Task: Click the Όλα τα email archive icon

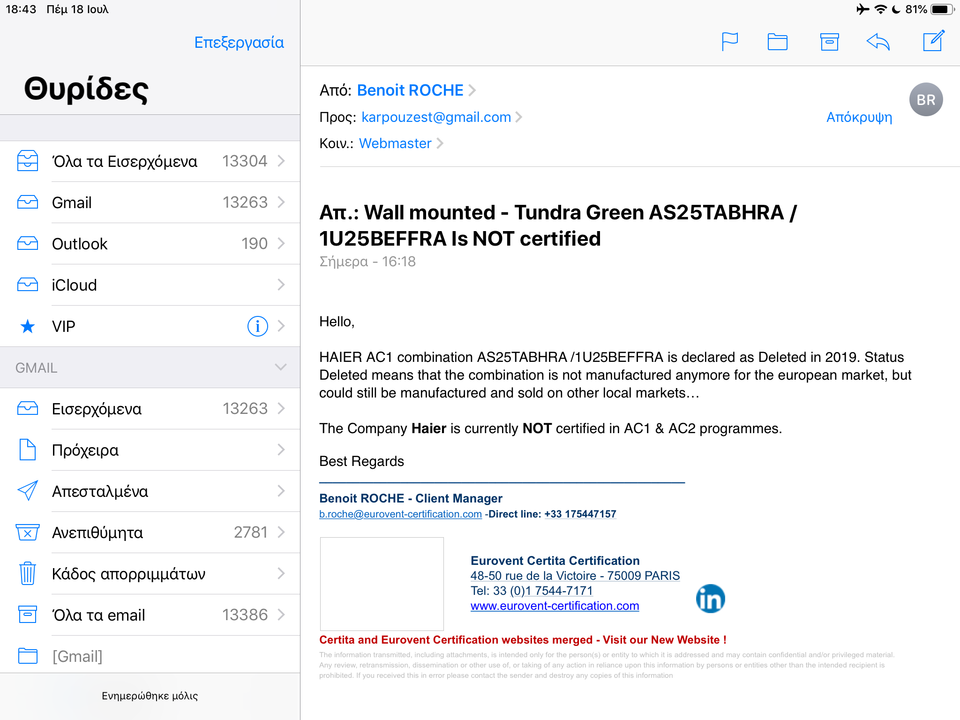Action: tap(28, 614)
